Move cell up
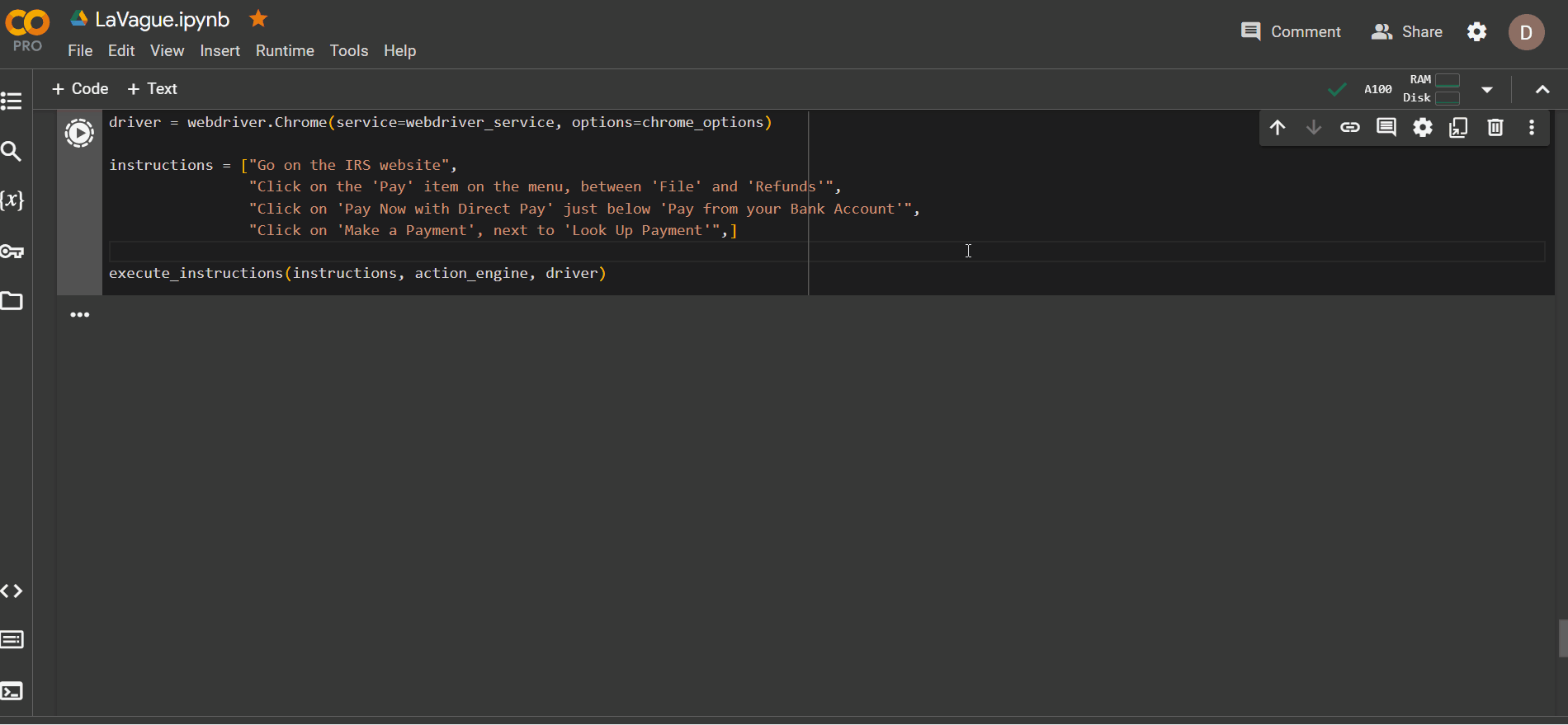Viewport: 1568px width, 725px height. tap(1278, 127)
